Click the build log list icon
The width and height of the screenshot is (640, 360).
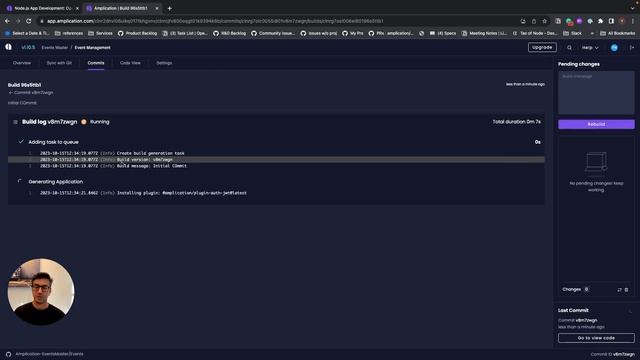tap(15, 122)
